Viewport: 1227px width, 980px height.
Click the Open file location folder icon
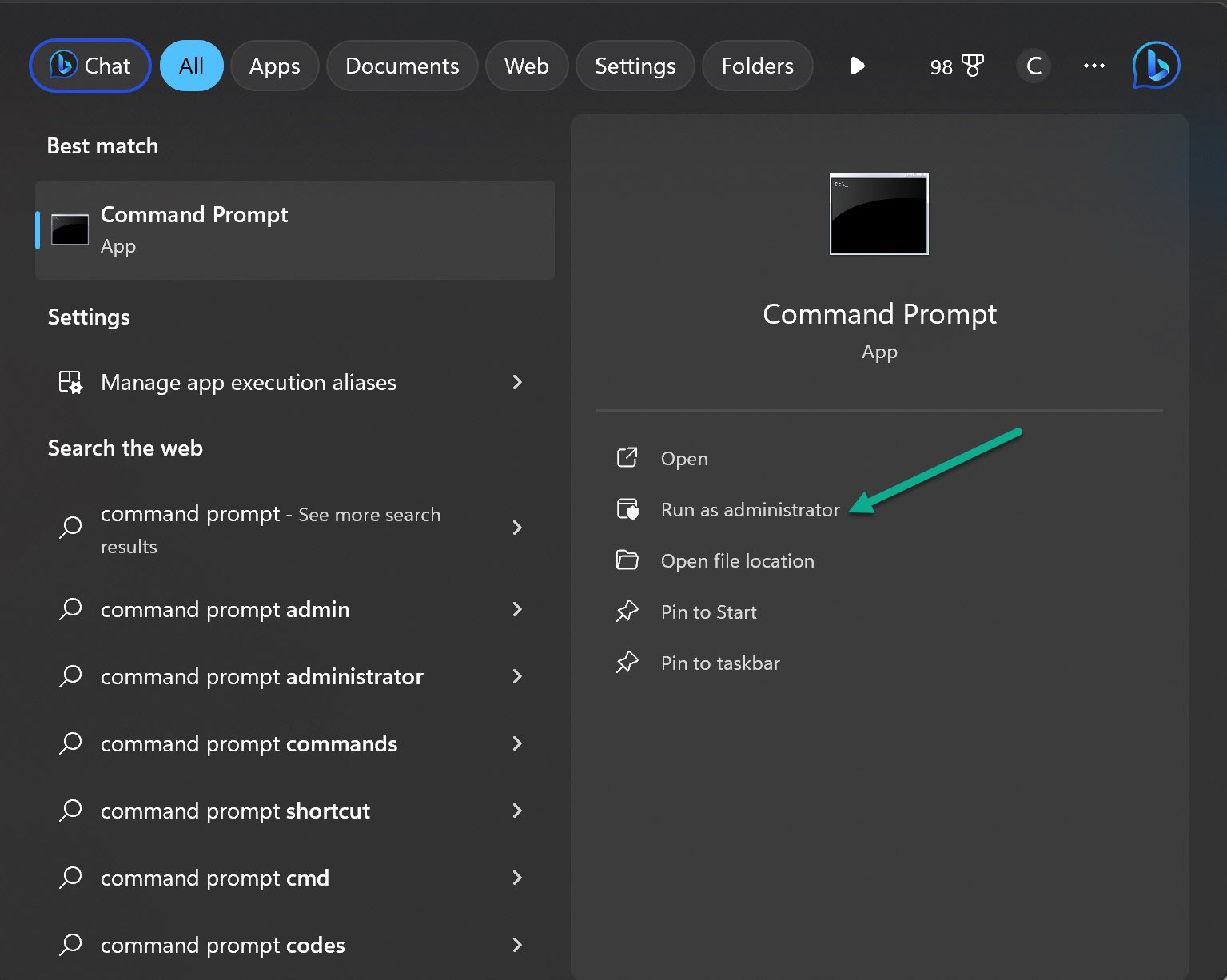point(627,560)
